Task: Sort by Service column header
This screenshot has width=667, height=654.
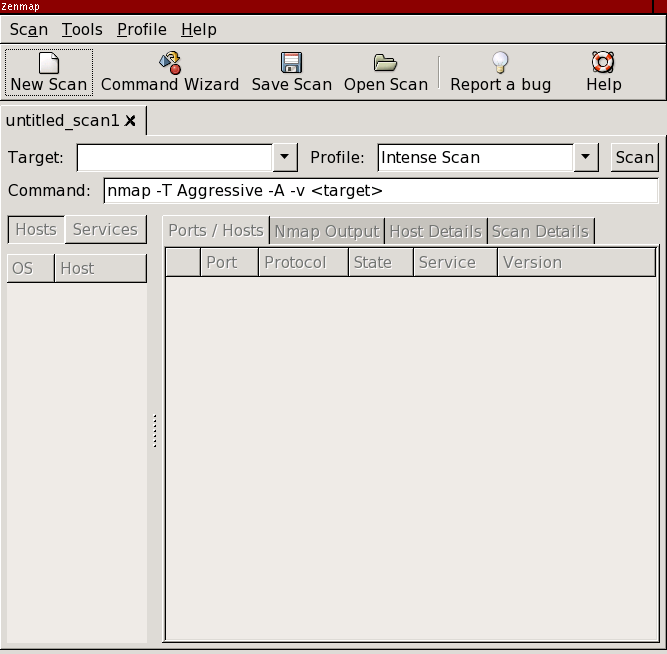Action: 455,263
